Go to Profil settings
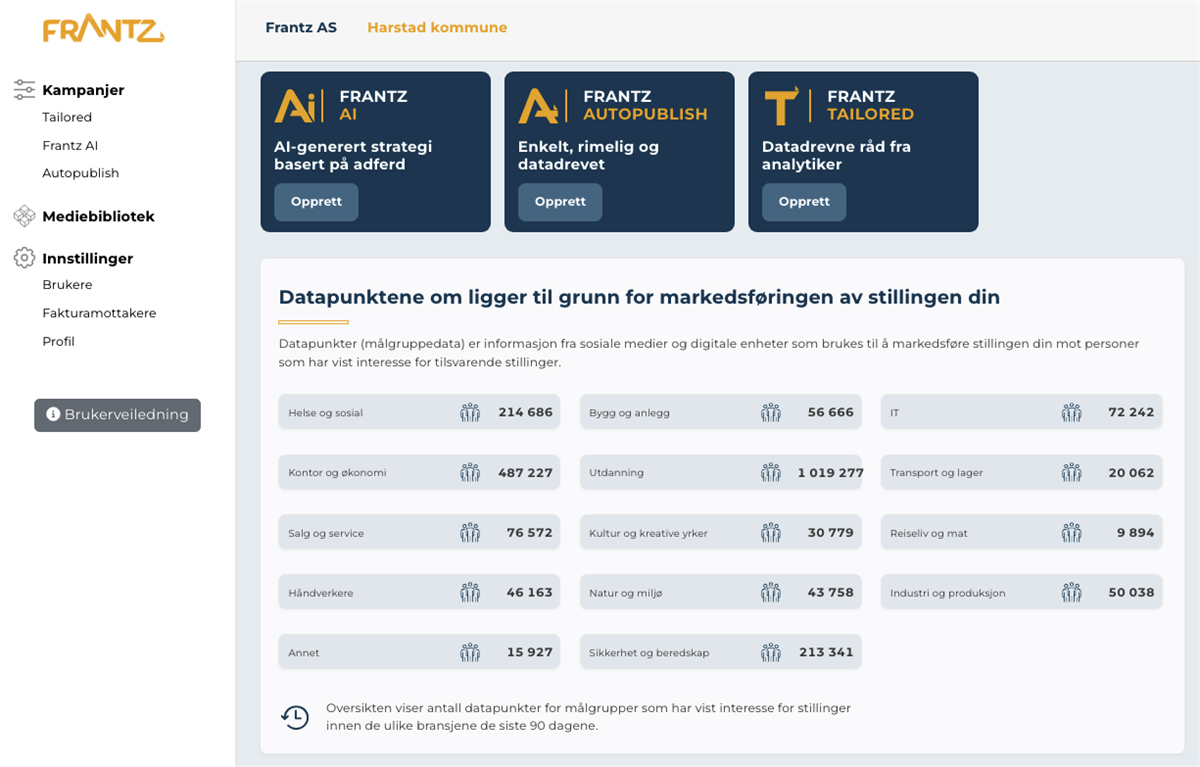 58,341
